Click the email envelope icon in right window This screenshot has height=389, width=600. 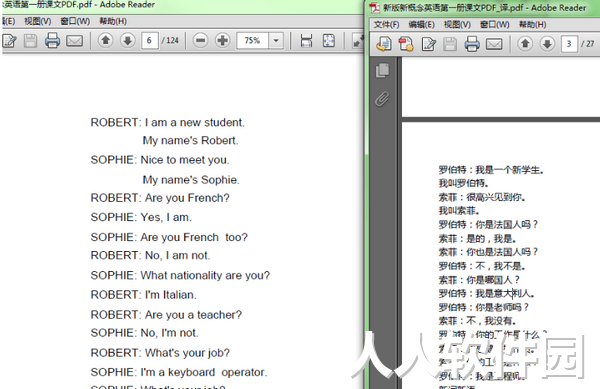(494, 44)
